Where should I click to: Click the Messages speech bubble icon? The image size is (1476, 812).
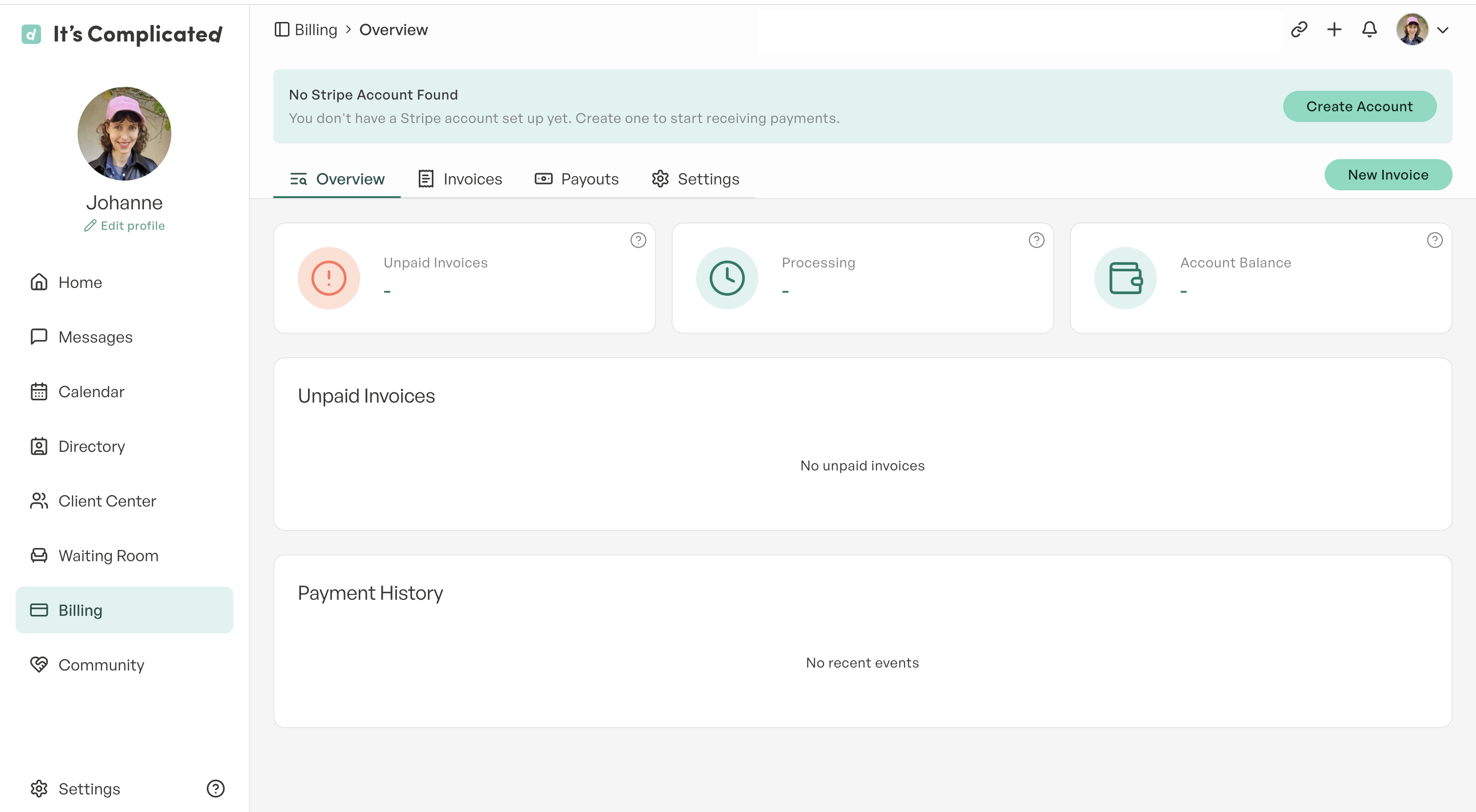pyautogui.click(x=39, y=336)
